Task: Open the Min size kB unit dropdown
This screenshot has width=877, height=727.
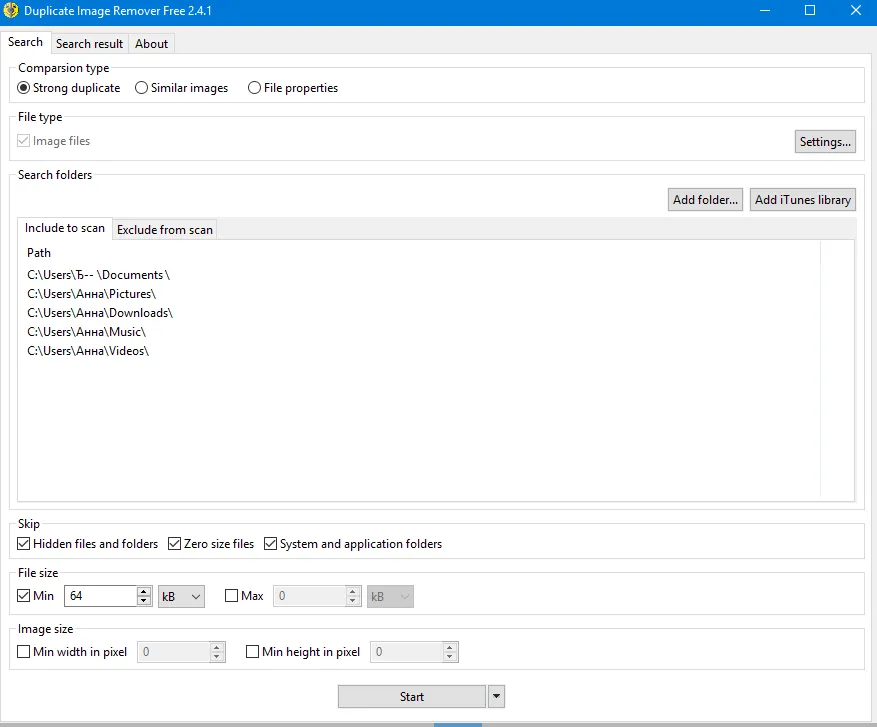Action: pyautogui.click(x=181, y=596)
